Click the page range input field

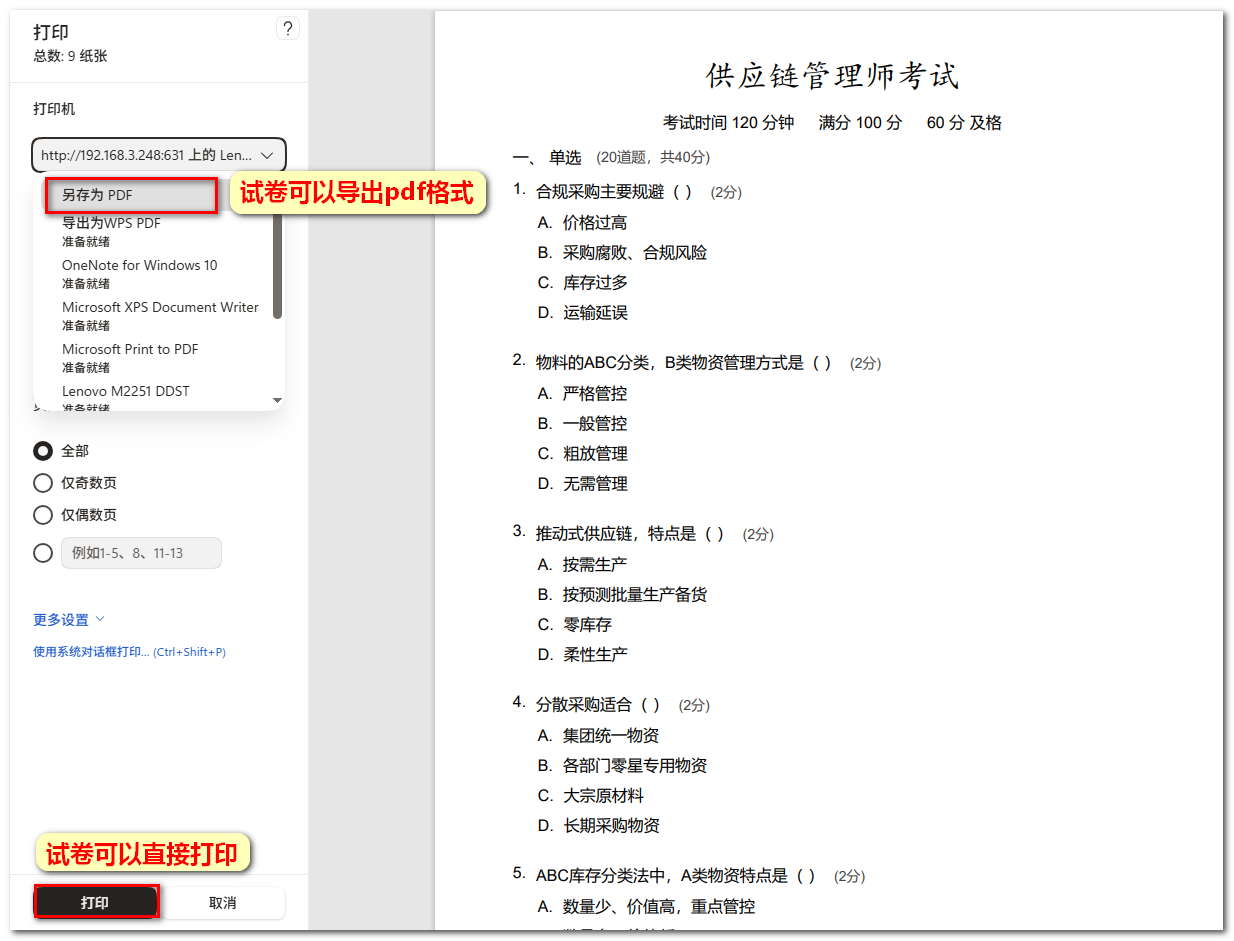141,553
